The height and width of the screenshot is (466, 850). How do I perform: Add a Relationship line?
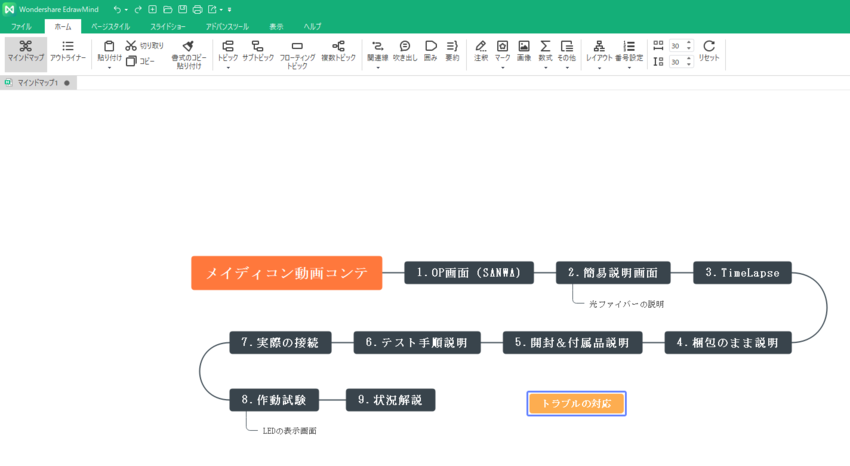coord(377,50)
